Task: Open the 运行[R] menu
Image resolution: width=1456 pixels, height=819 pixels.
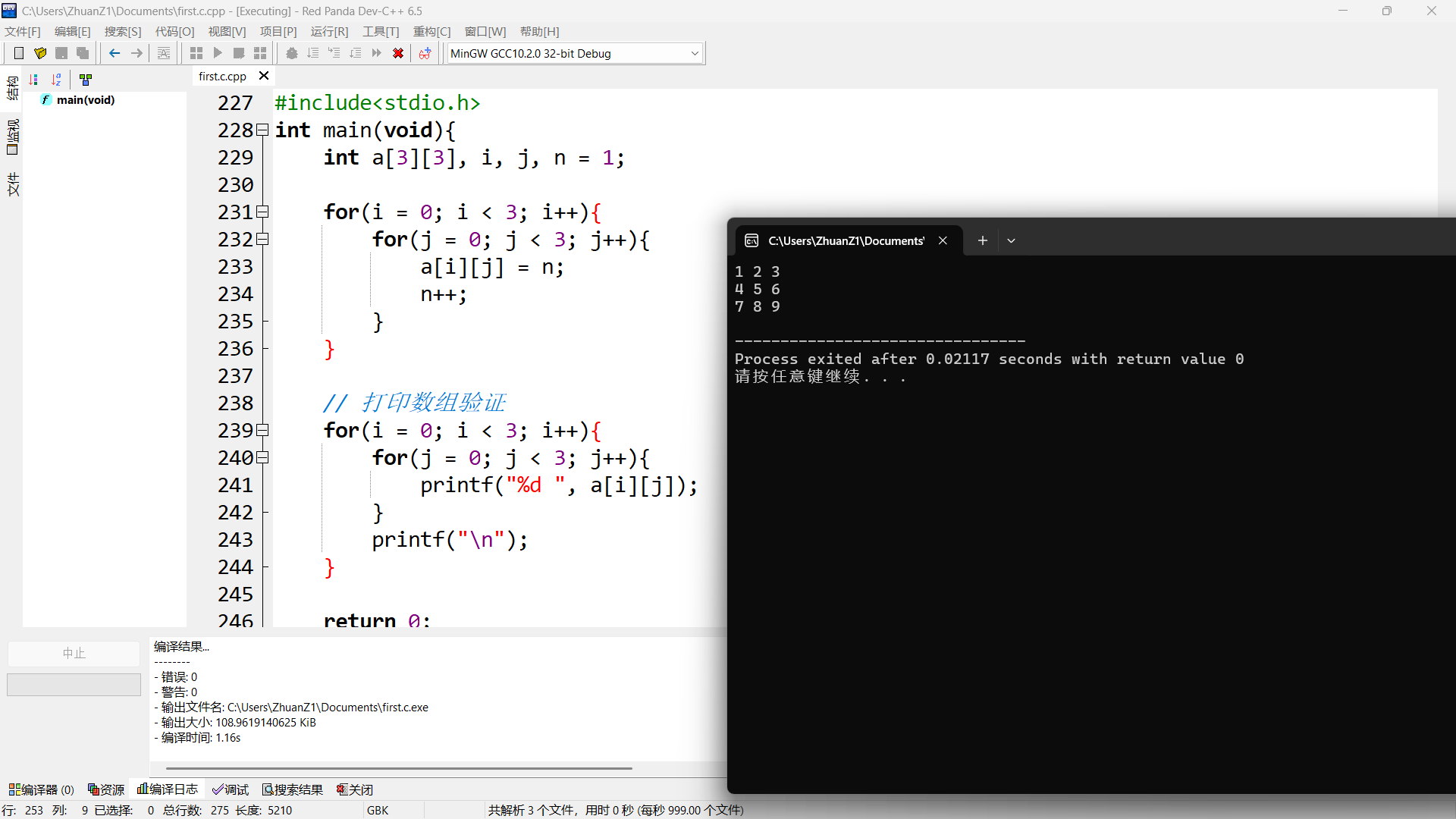Action: pyautogui.click(x=329, y=31)
